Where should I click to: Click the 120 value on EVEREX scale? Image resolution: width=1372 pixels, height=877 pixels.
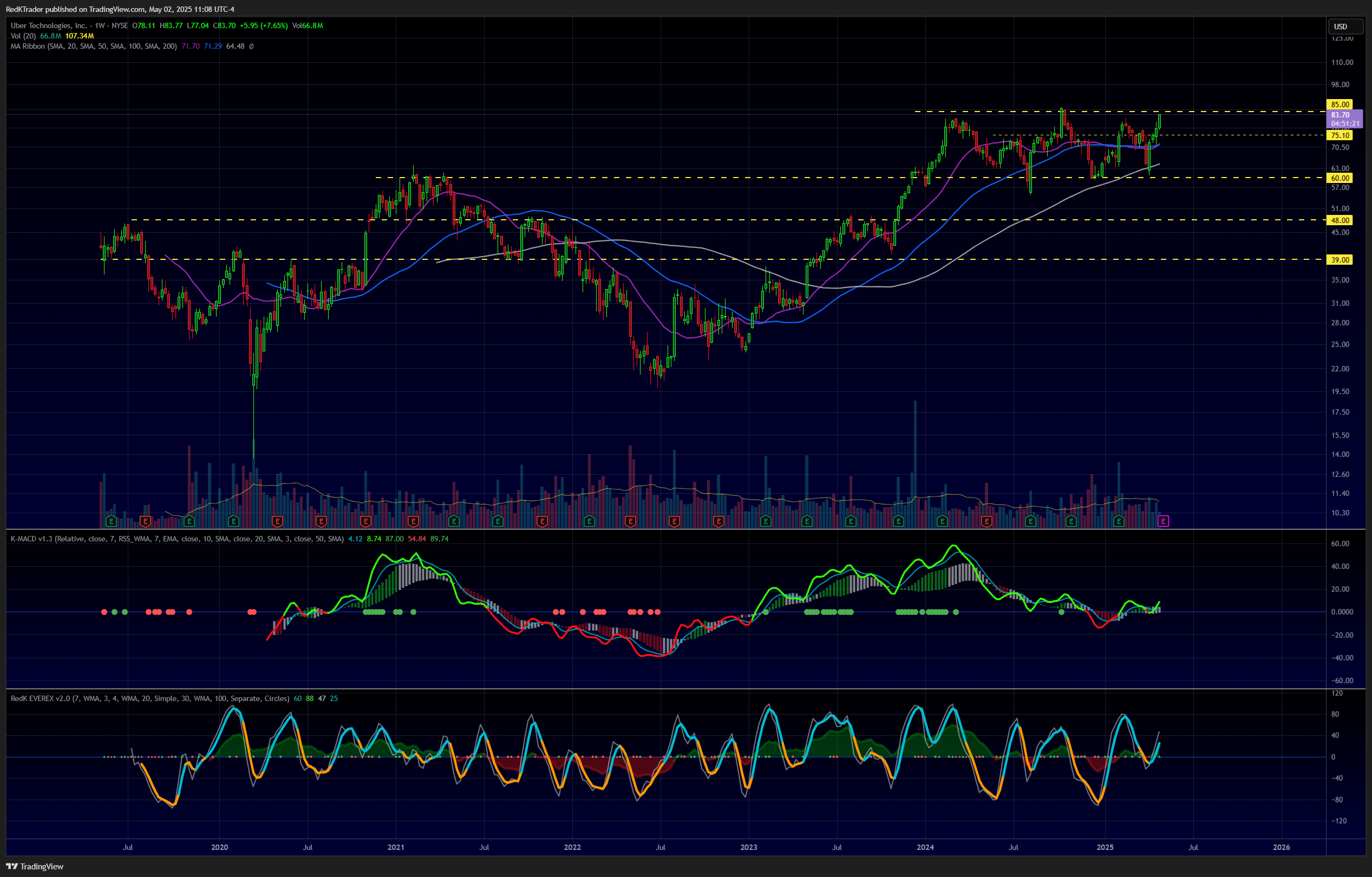click(1337, 693)
